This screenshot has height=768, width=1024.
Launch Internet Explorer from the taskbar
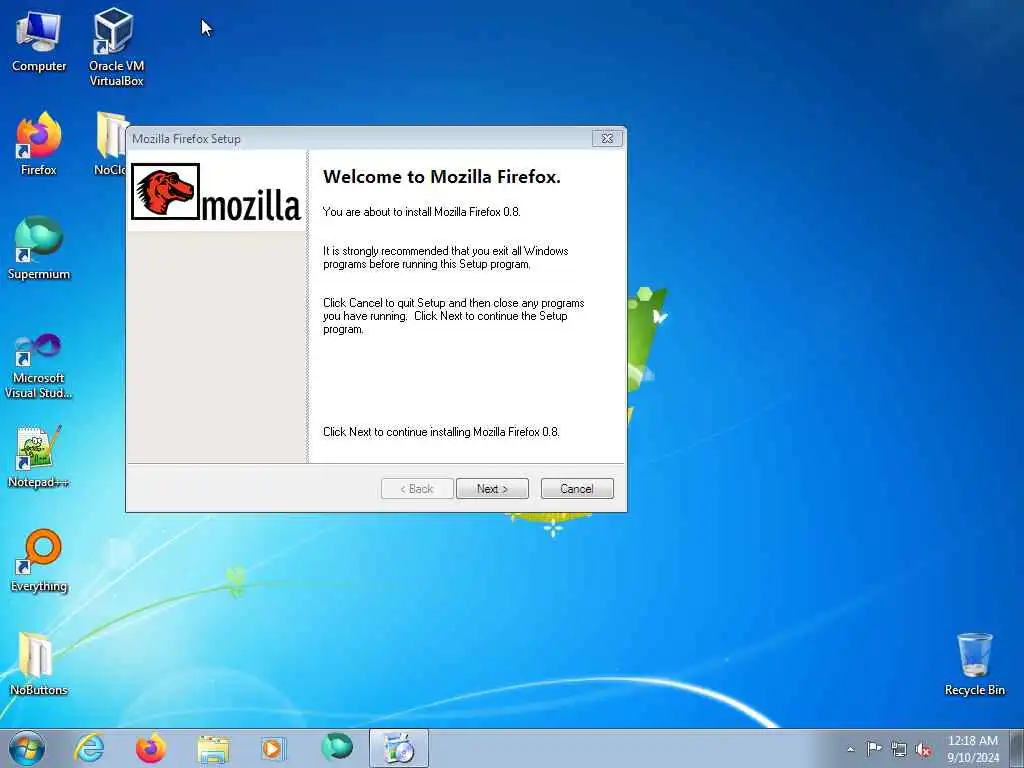point(89,748)
